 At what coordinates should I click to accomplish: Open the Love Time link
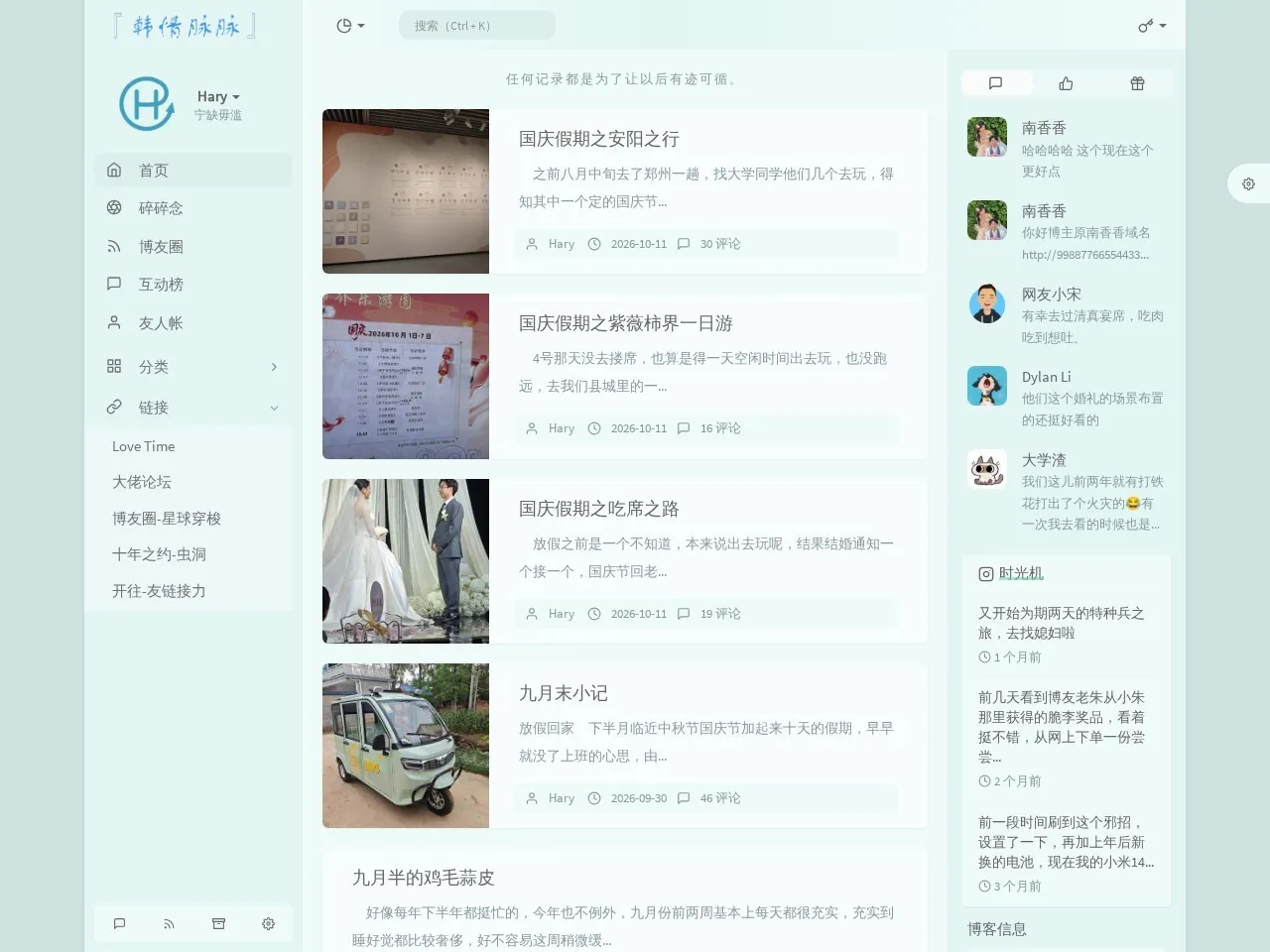click(x=144, y=446)
